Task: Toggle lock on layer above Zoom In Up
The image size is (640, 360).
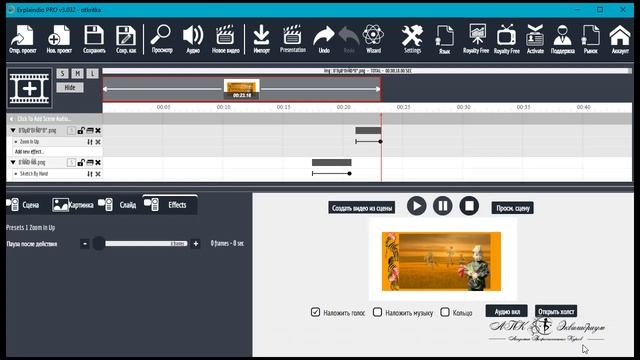Action: [x=81, y=131]
